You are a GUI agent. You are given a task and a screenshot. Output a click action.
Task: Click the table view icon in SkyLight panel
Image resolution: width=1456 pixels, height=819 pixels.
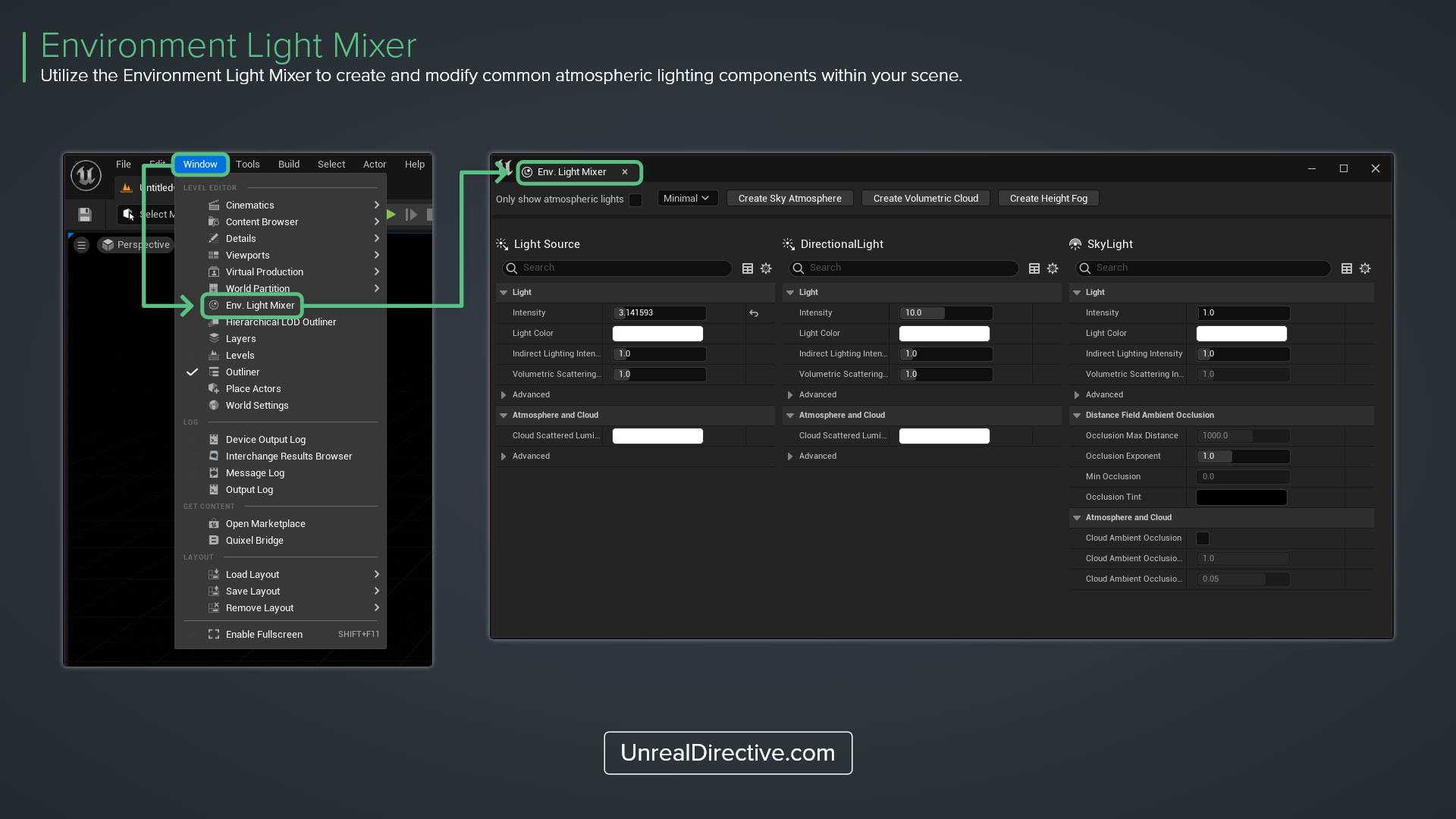pyautogui.click(x=1347, y=268)
